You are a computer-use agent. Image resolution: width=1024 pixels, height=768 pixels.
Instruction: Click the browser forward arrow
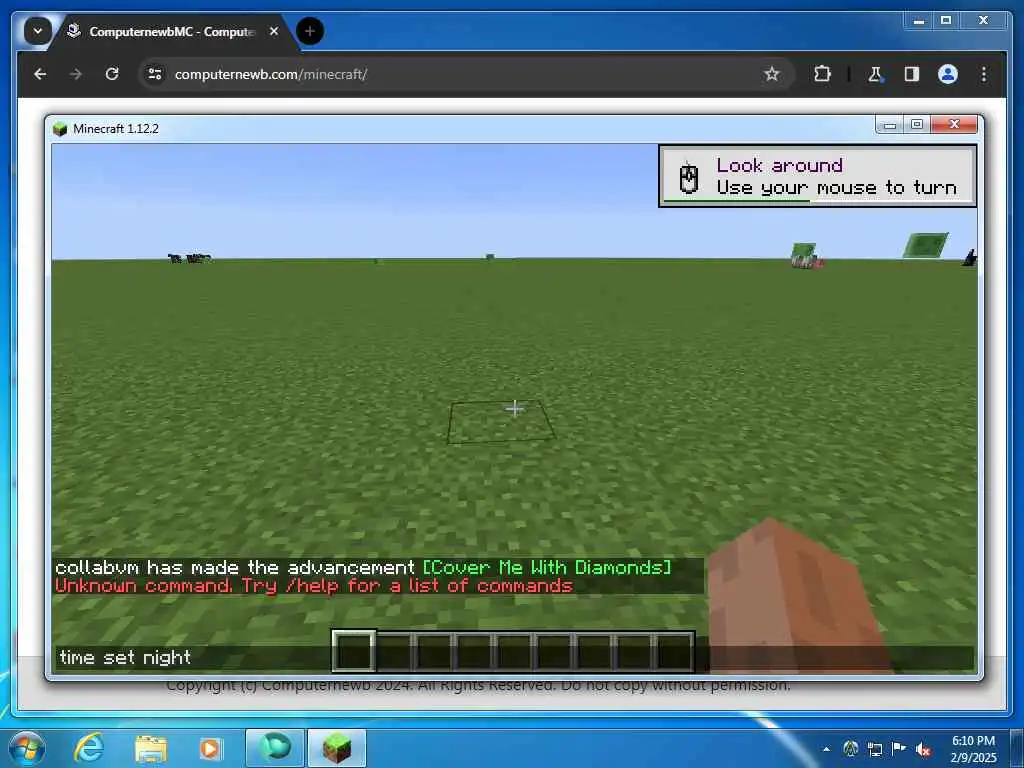coord(76,74)
